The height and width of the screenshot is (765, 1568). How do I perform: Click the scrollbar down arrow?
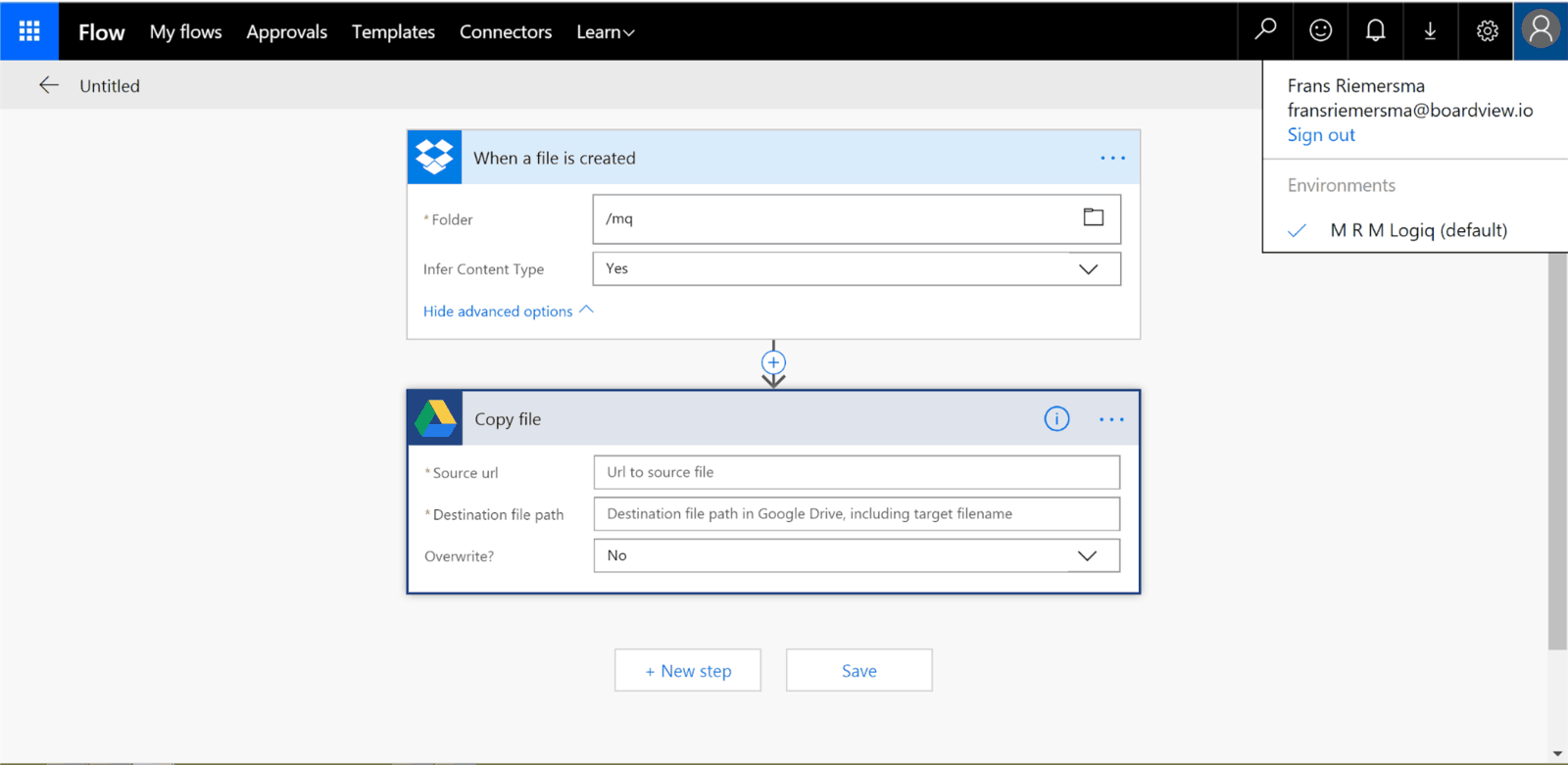pyautogui.click(x=1557, y=753)
